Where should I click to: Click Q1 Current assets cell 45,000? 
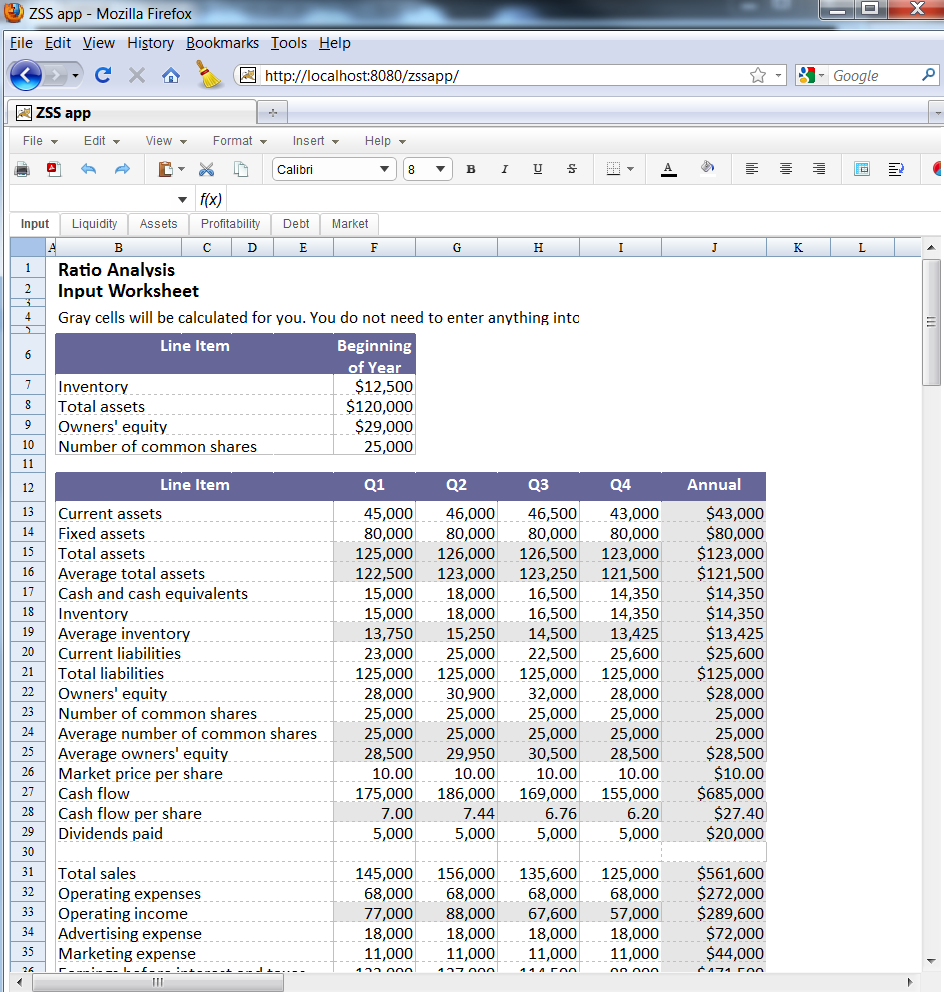[x=374, y=512]
